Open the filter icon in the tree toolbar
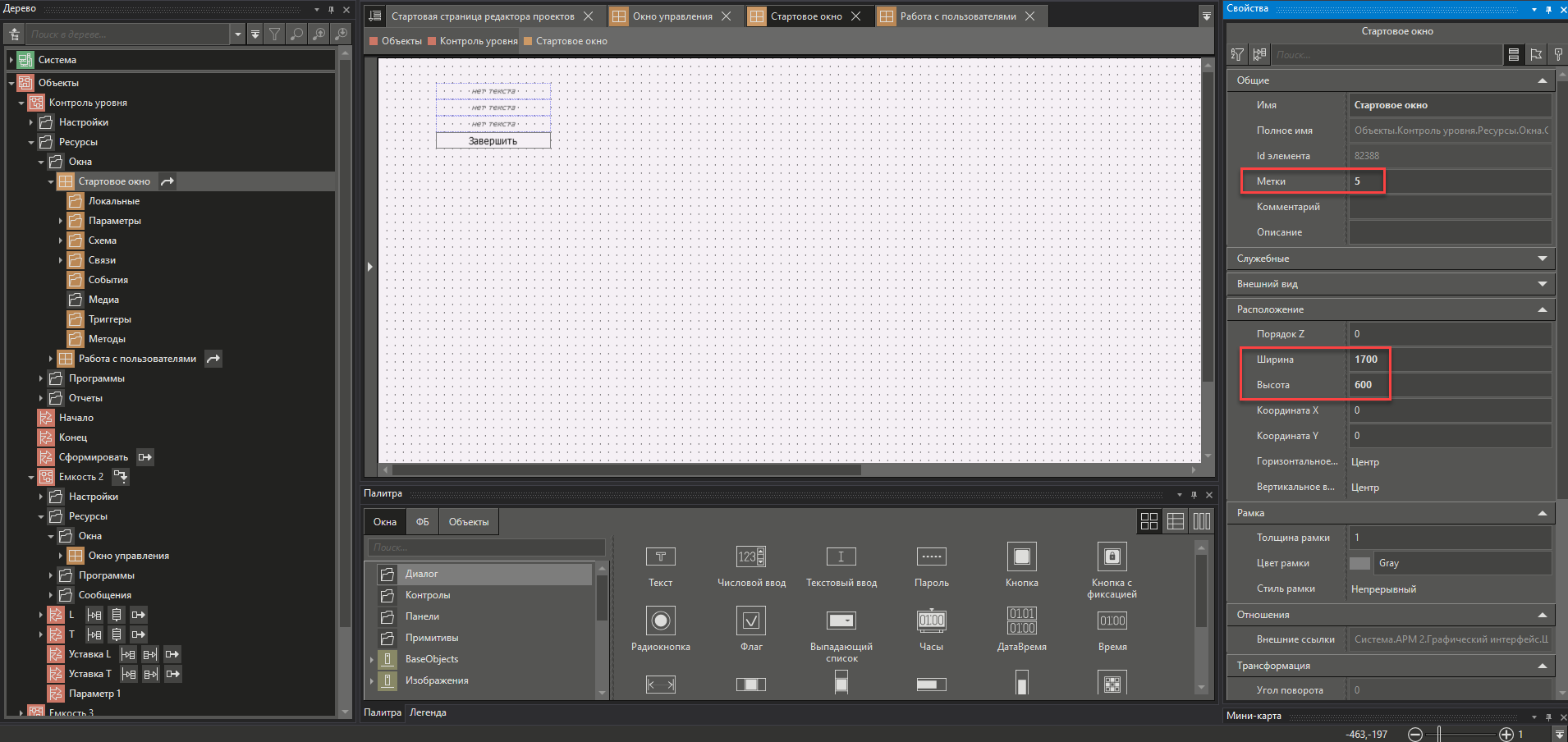The height and width of the screenshot is (742, 1568). (x=276, y=34)
